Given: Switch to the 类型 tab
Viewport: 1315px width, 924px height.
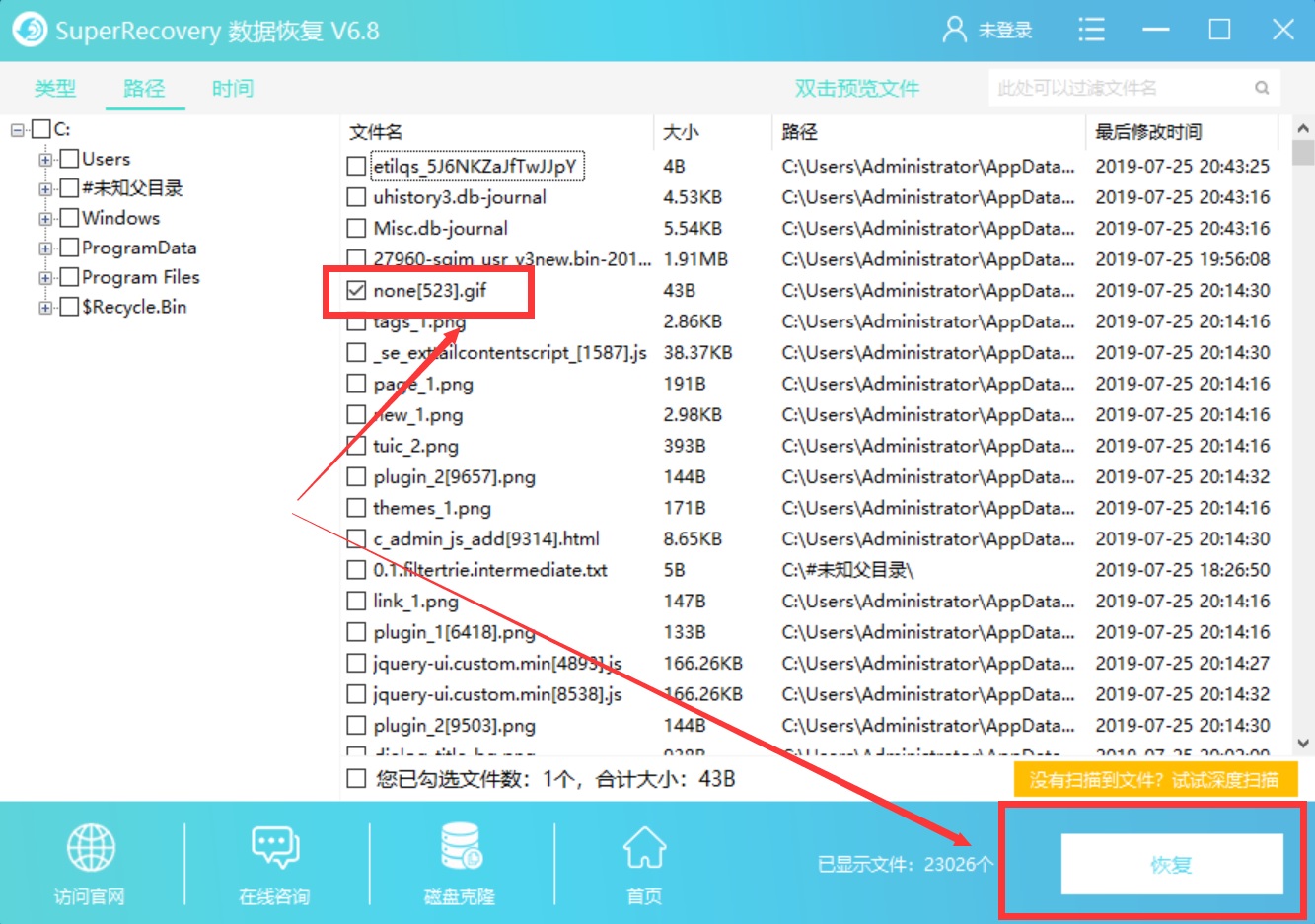Looking at the screenshot, I should point(54,88).
